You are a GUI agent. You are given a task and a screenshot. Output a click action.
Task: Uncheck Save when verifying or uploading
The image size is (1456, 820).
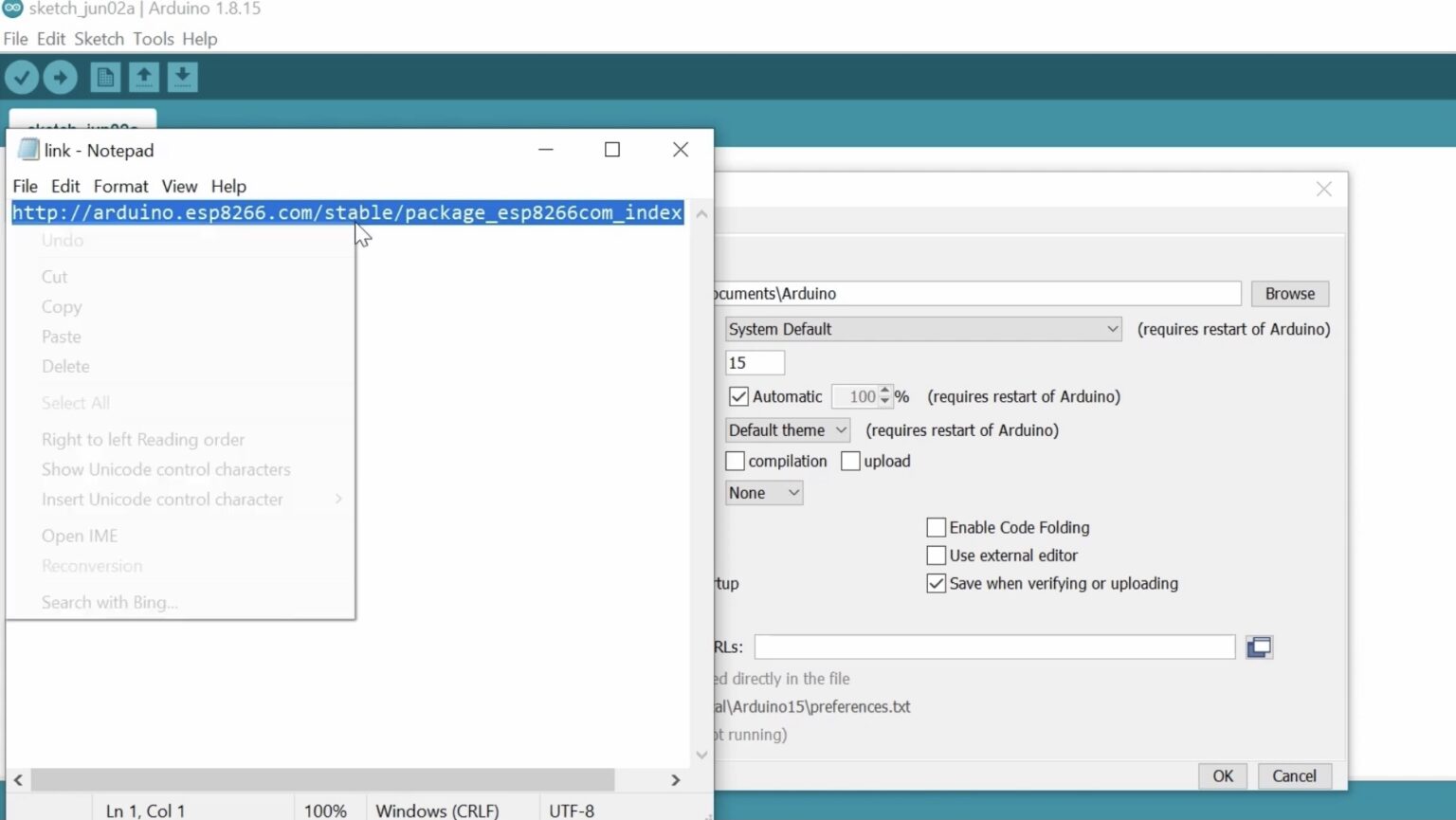point(936,584)
